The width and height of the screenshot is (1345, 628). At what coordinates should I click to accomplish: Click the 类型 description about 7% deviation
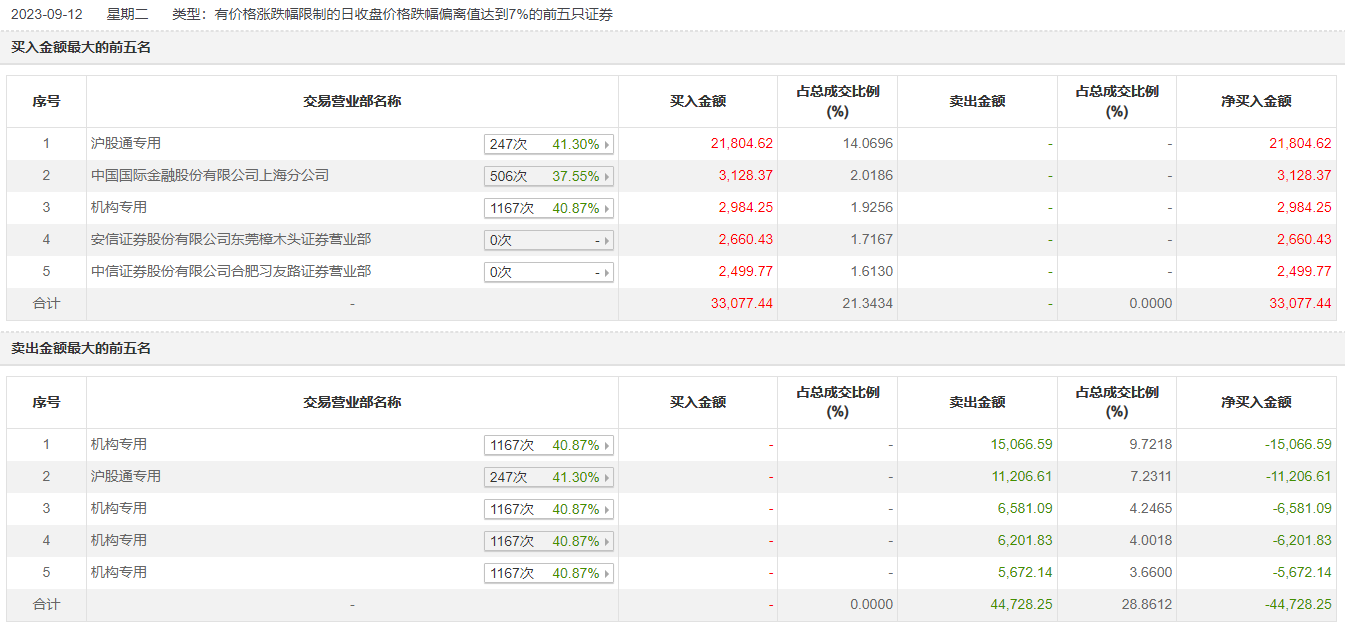pyautogui.click(x=393, y=15)
